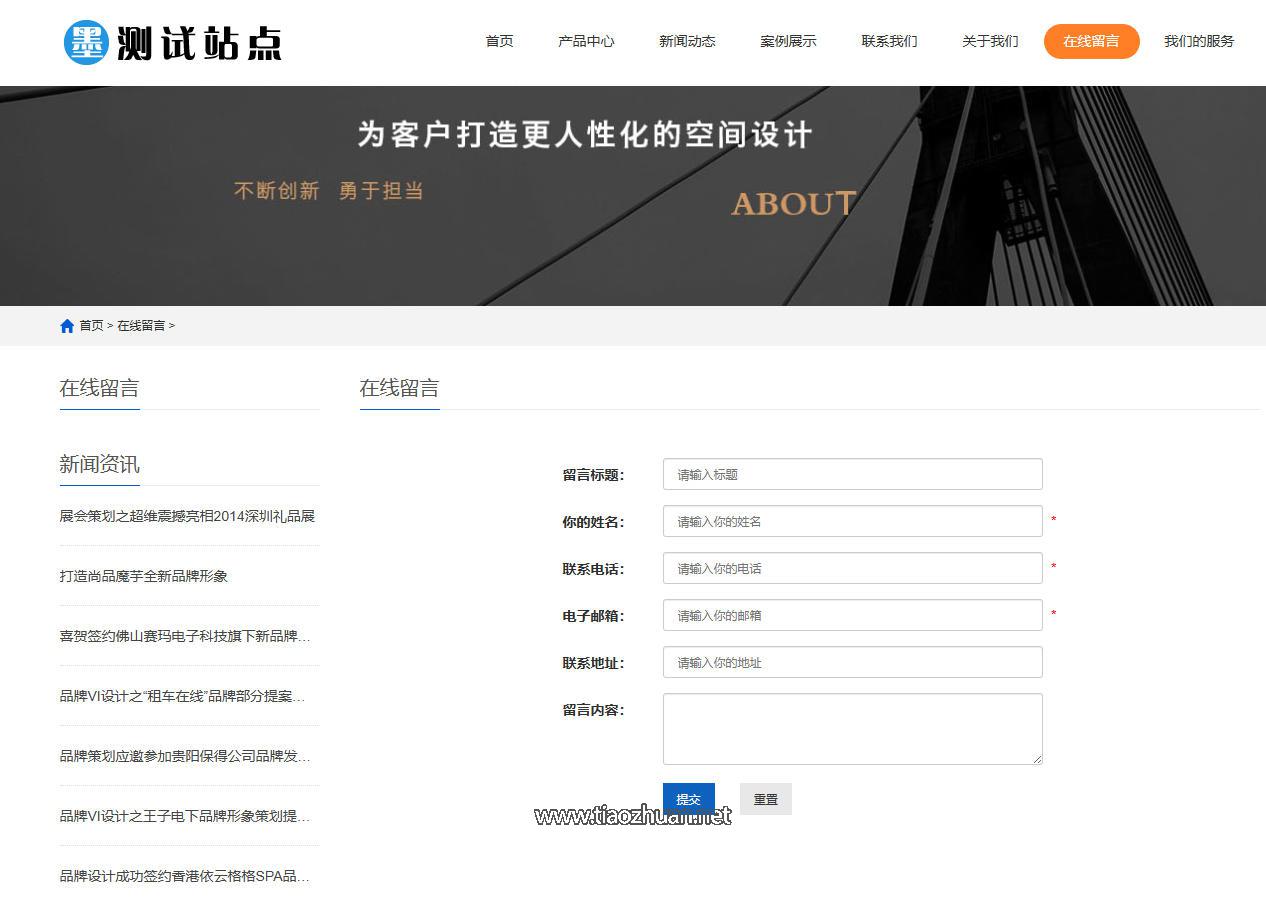1266x898 pixels.
Task: Select the 电子邮箱 email field
Action: 852,615
